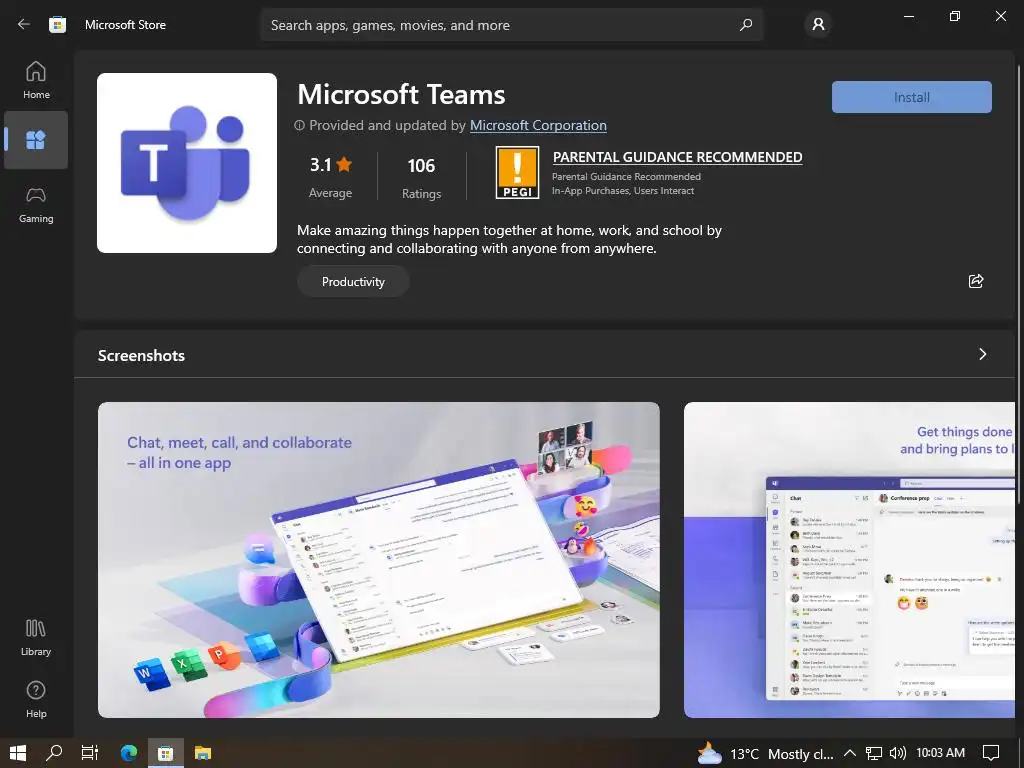Click the Productivity category tag
Image resolution: width=1024 pixels, height=768 pixels.
pyautogui.click(x=353, y=281)
